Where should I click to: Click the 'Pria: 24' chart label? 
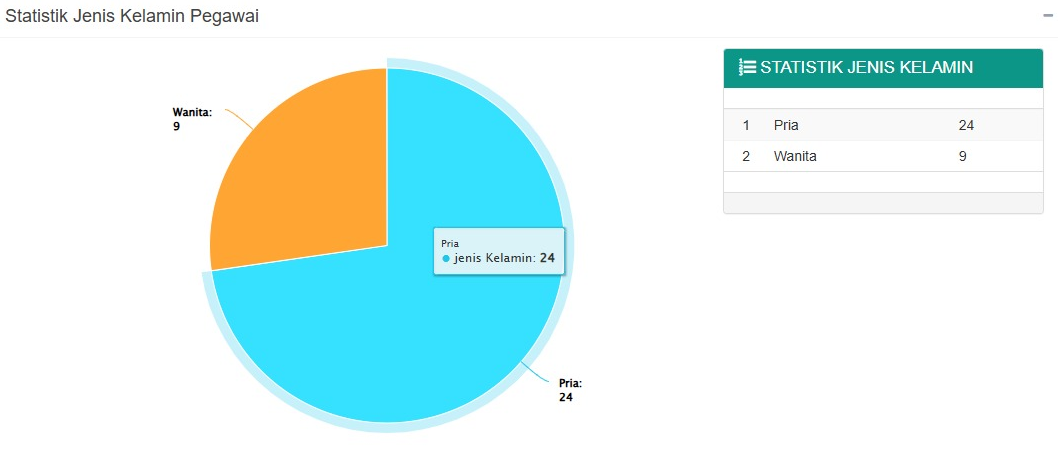point(570,390)
